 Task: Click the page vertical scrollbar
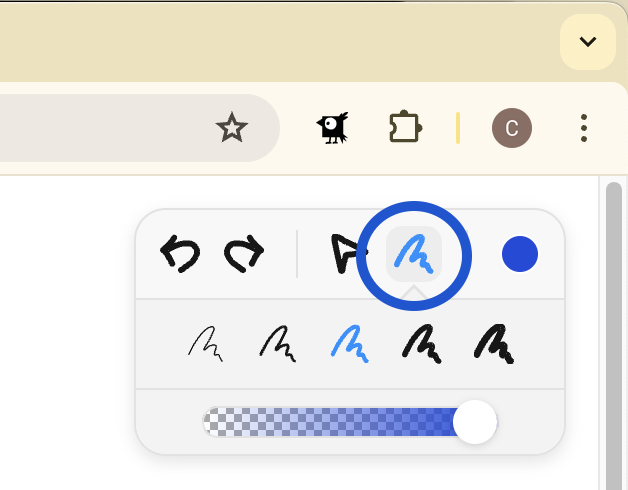point(614,336)
